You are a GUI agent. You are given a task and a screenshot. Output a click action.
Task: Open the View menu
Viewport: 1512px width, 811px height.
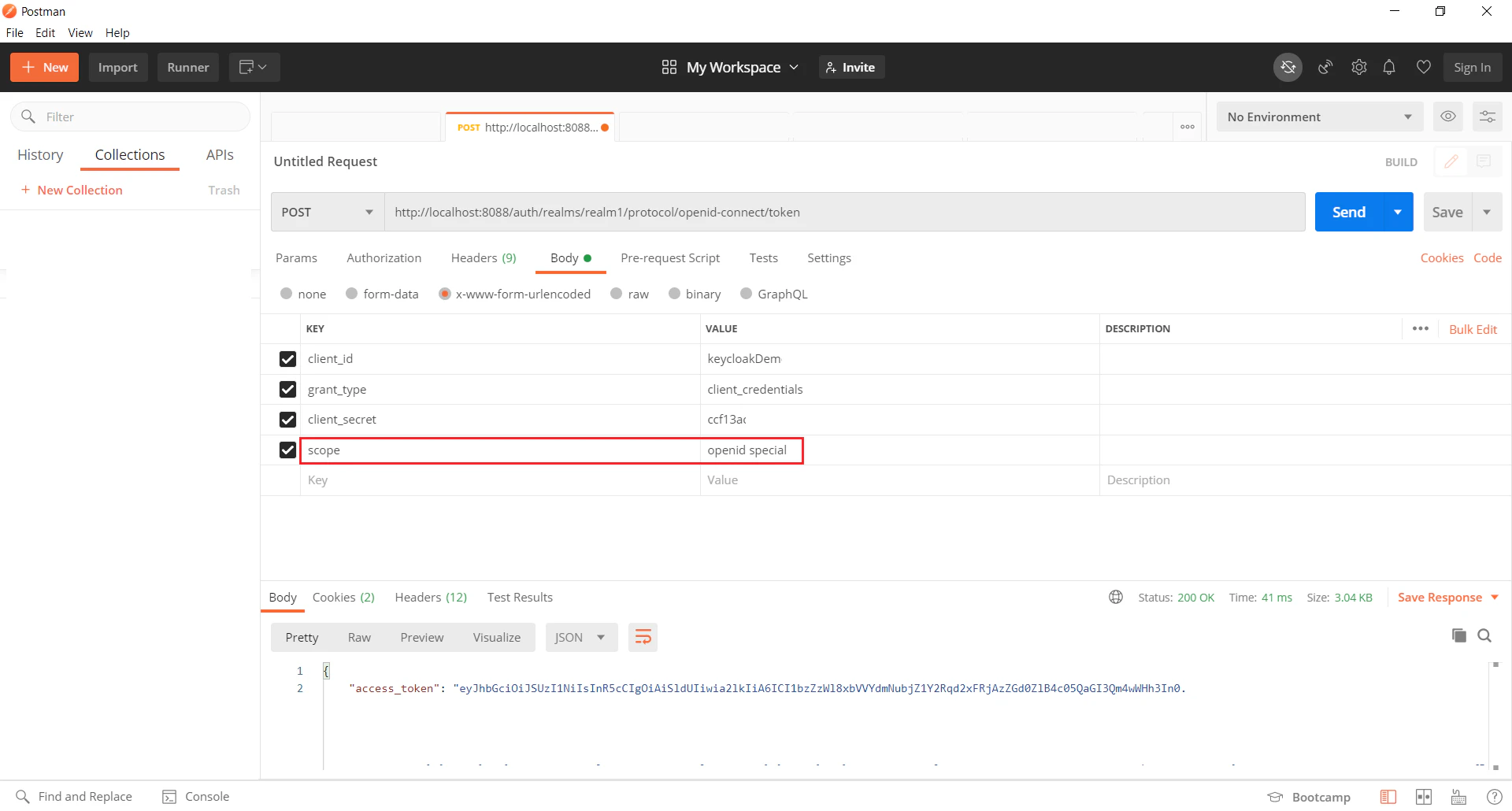(80, 33)
